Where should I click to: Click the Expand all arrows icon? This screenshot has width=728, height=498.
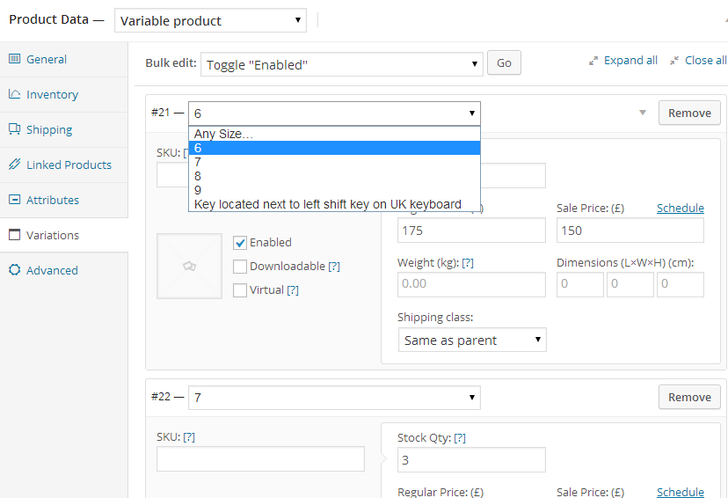tap(593, 61)
